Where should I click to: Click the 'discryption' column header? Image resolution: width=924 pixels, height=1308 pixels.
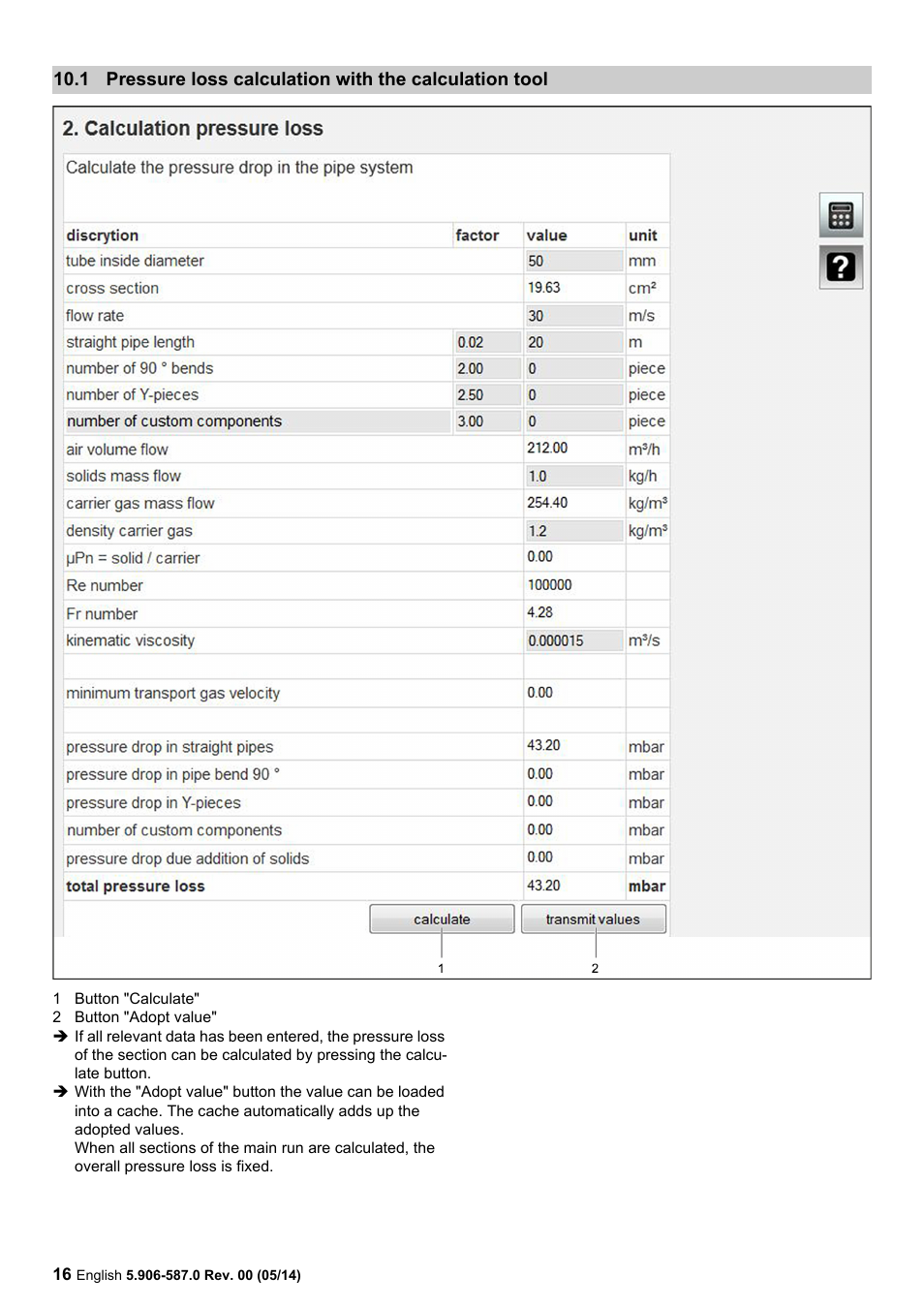click(x=102, y=235)
